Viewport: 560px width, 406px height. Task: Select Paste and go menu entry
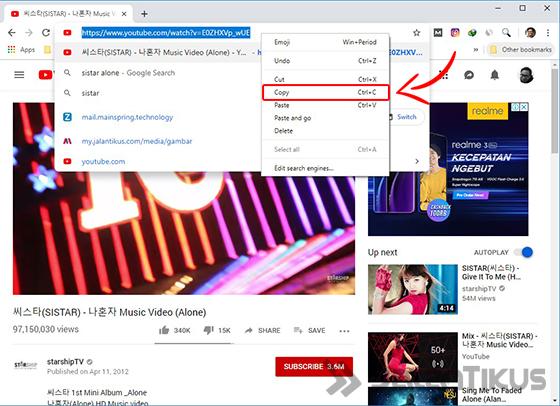(325, 118)
